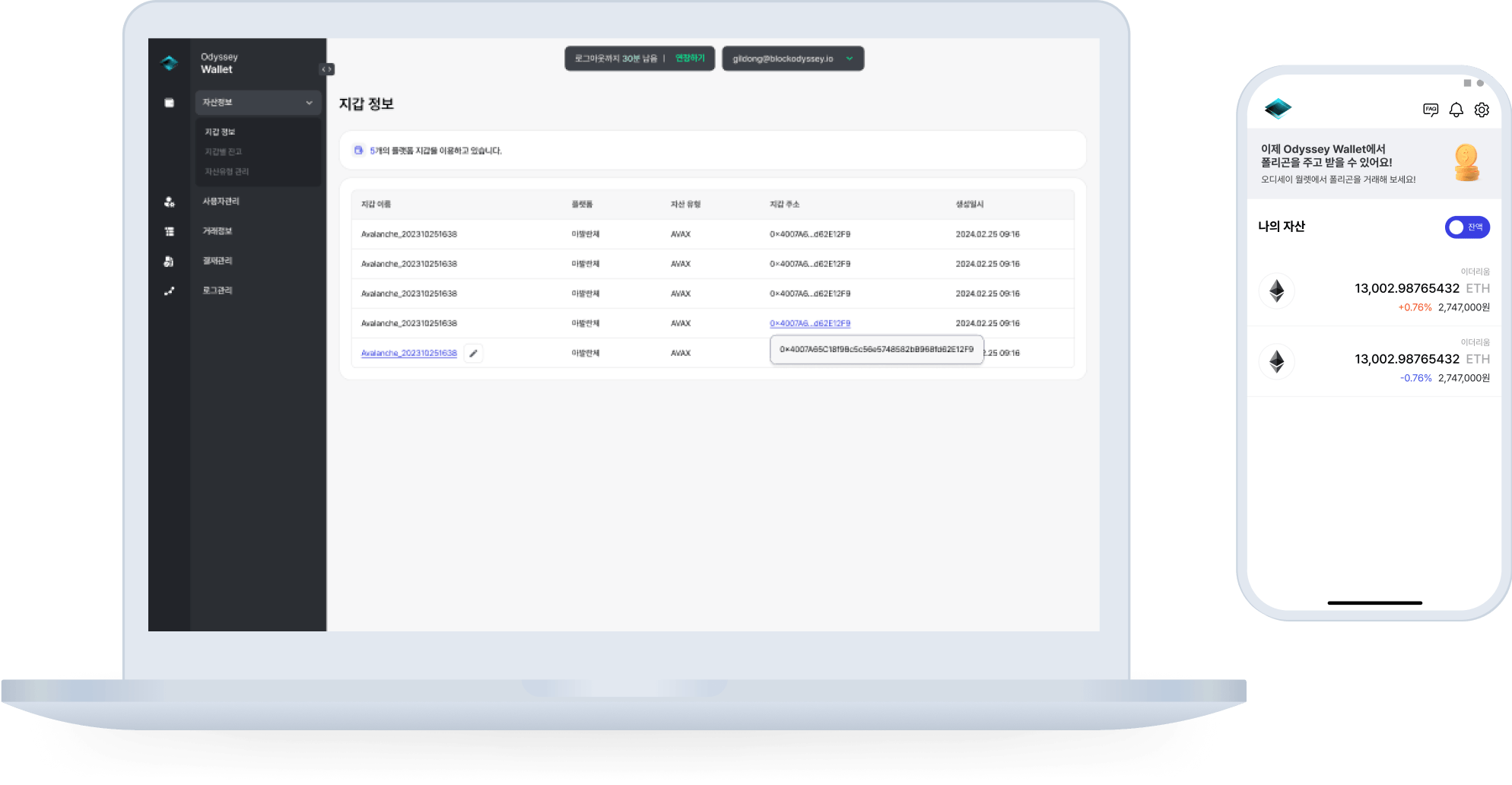Toggle the 잔액 balance switch on the phone
Viewport: 1512px width, 785px height.
pos(1467,227)
